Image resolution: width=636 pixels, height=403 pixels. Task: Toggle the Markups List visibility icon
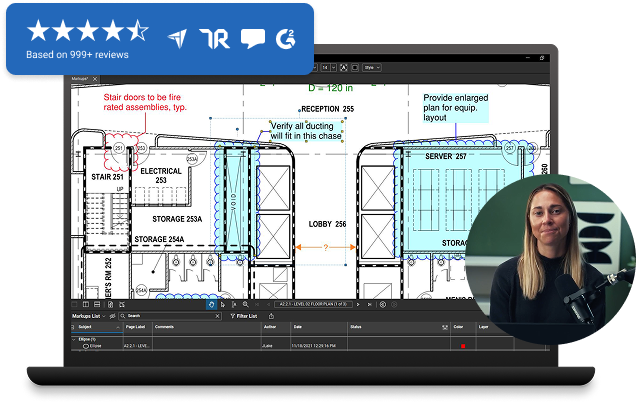[x=111, y=315]
